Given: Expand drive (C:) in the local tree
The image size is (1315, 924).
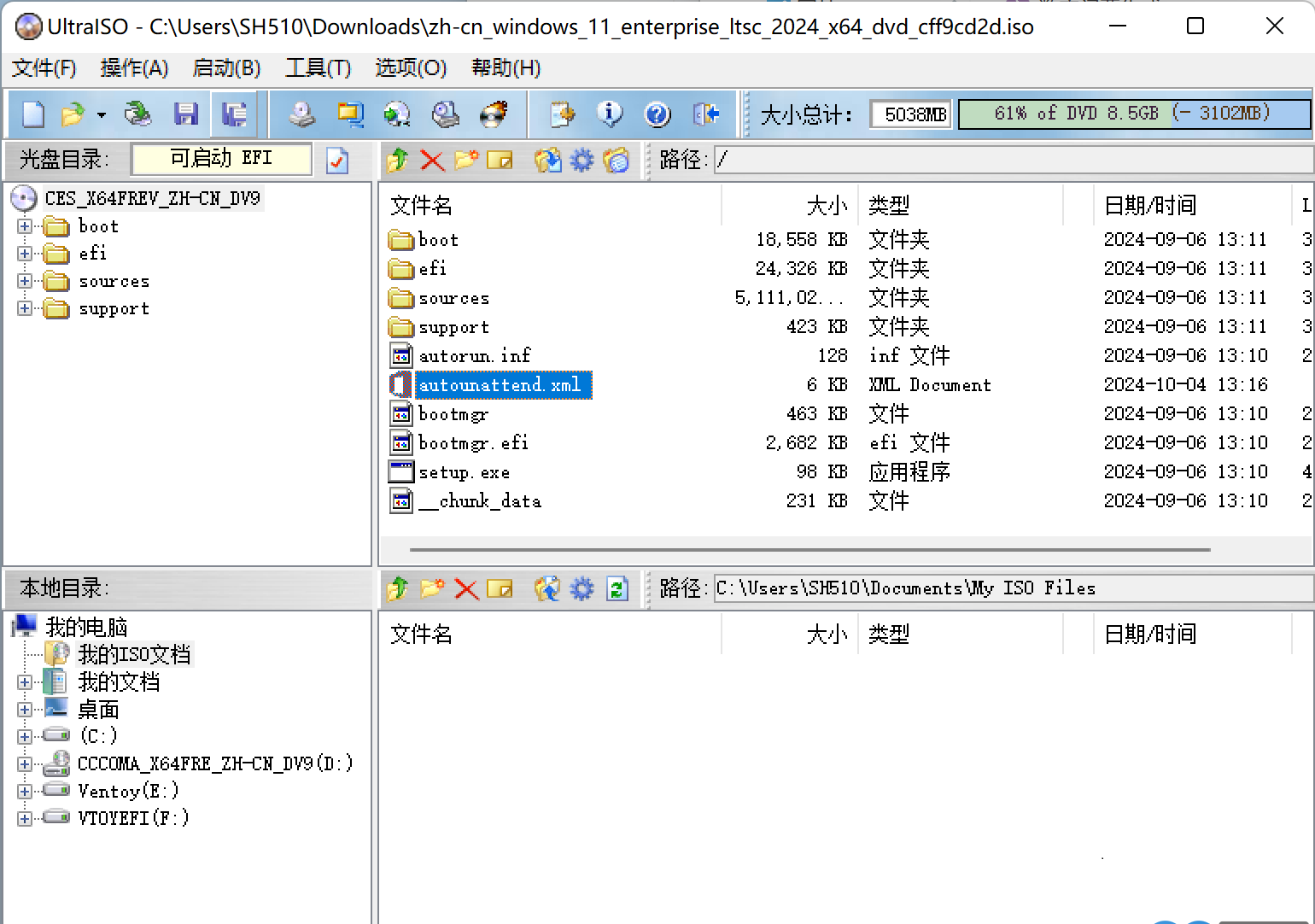Looking at the screenshot, I should point(25,736).
